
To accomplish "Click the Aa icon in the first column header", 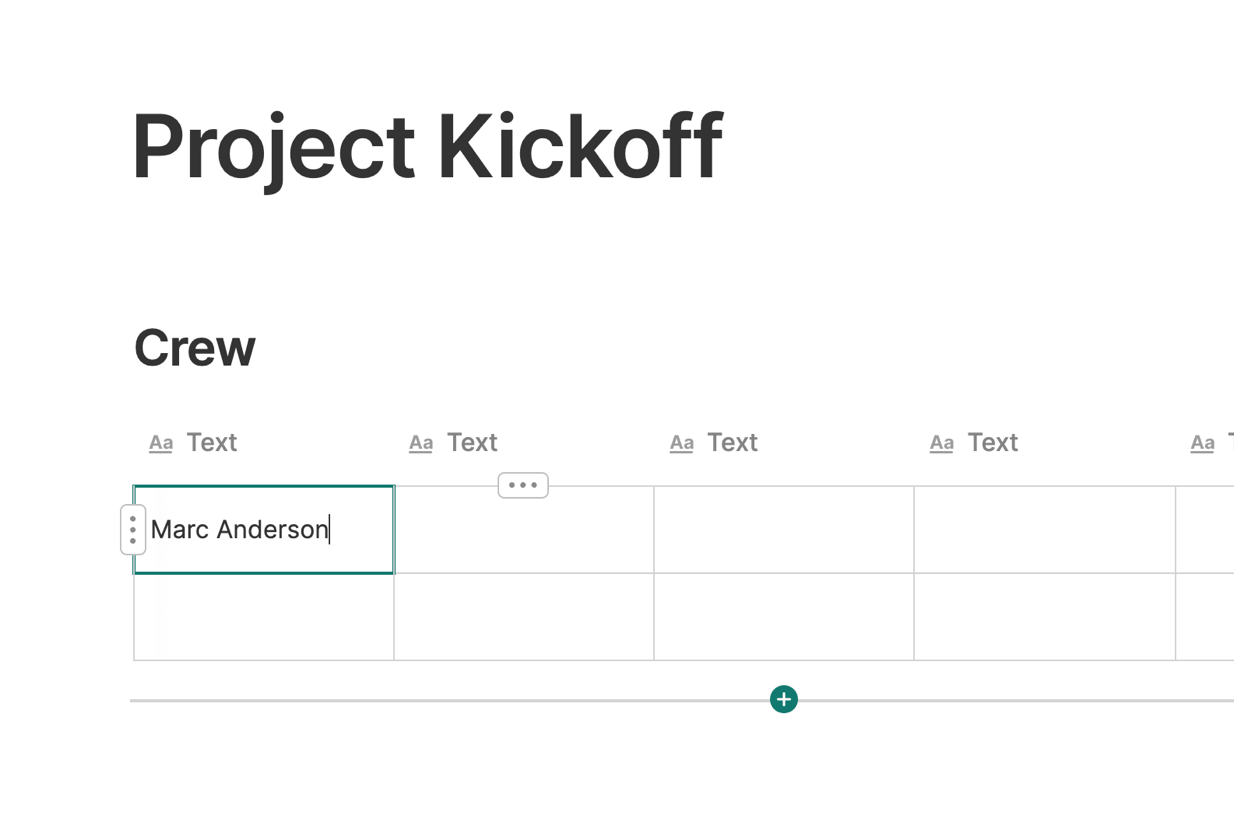I will coord(161,443).
